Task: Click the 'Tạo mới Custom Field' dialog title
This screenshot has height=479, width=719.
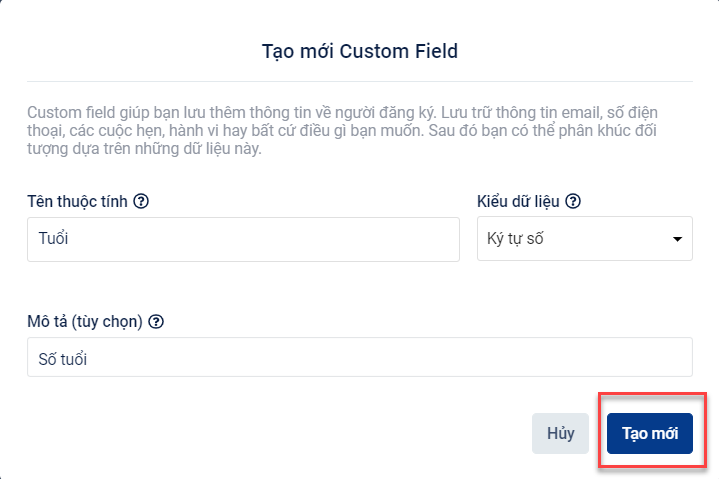Action: 359,51
